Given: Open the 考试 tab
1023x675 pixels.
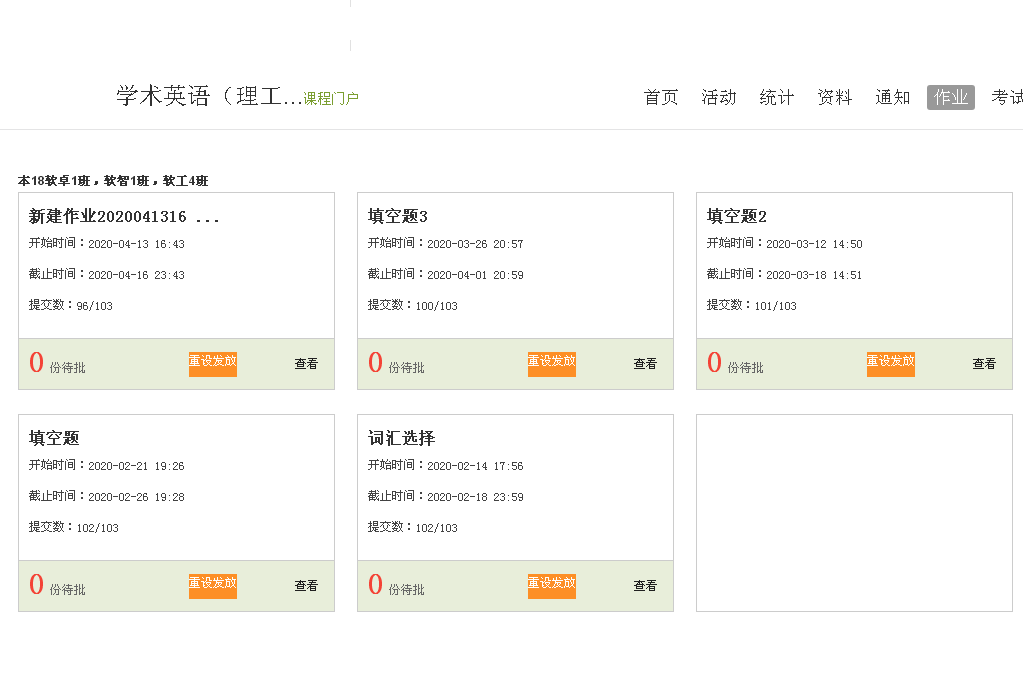Looking at the screenshot, I should [x=1006, y=97].
